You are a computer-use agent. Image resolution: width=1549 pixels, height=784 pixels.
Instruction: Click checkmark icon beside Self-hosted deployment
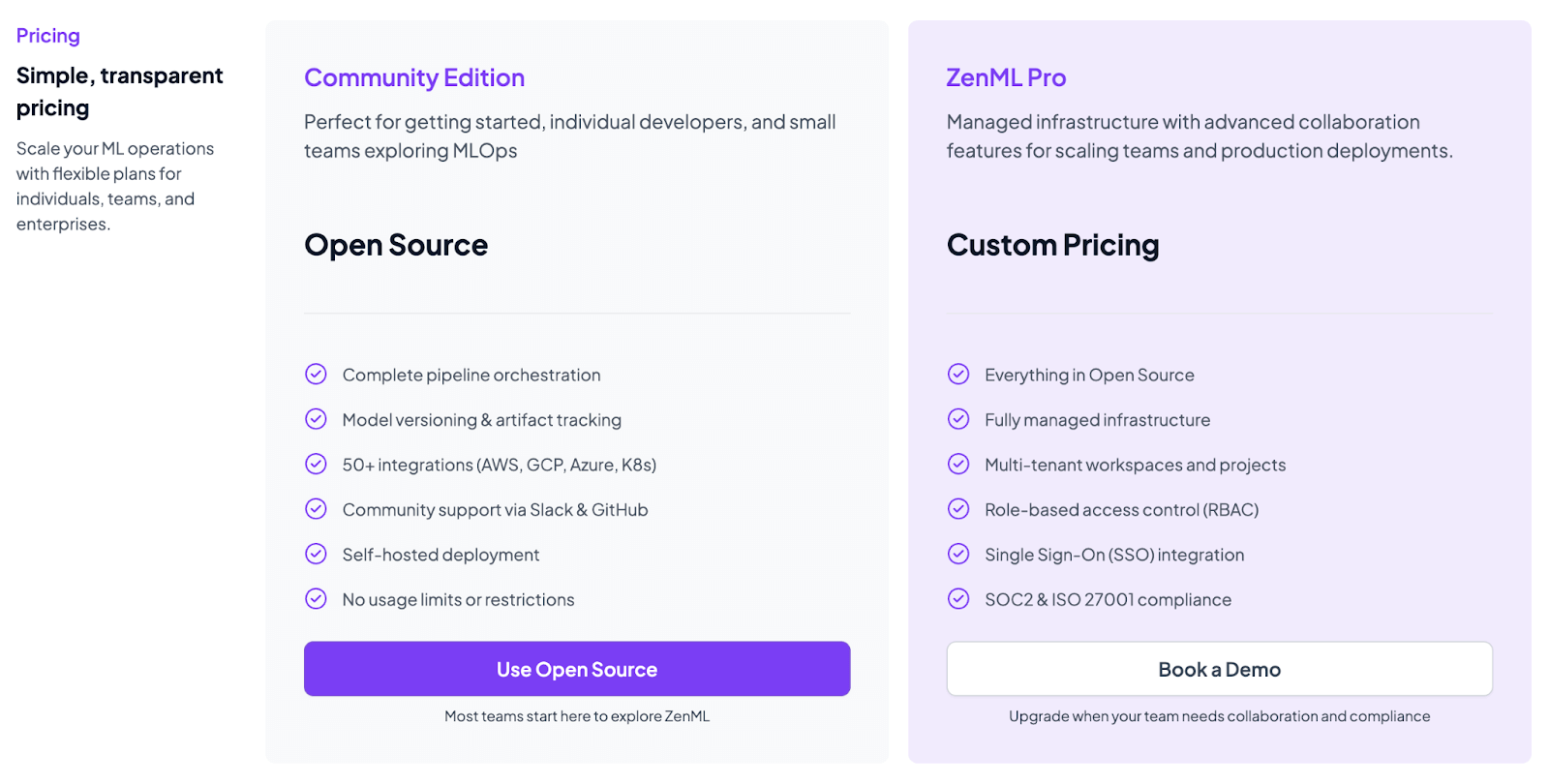click(x=316, y=554)
